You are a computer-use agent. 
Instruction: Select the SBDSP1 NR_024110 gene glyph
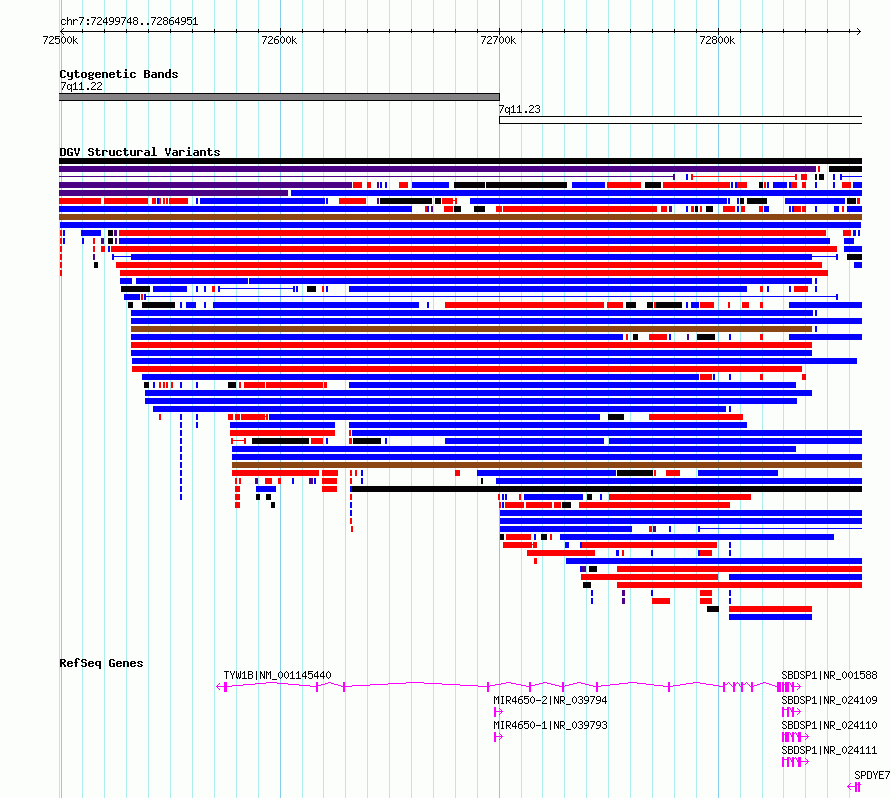[795, 737]
